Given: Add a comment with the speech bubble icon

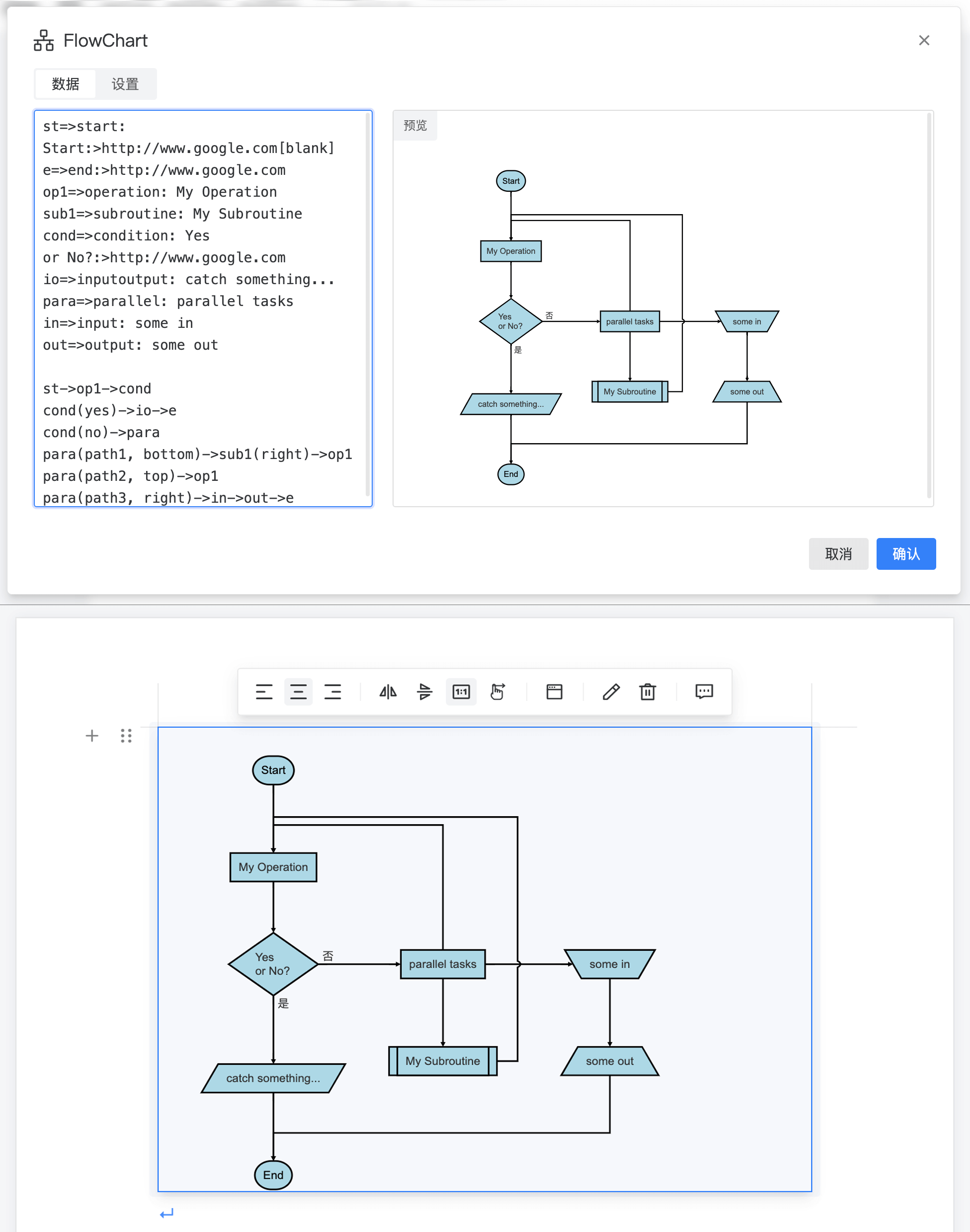Looking at the screenshot, I should click(704, 692).
